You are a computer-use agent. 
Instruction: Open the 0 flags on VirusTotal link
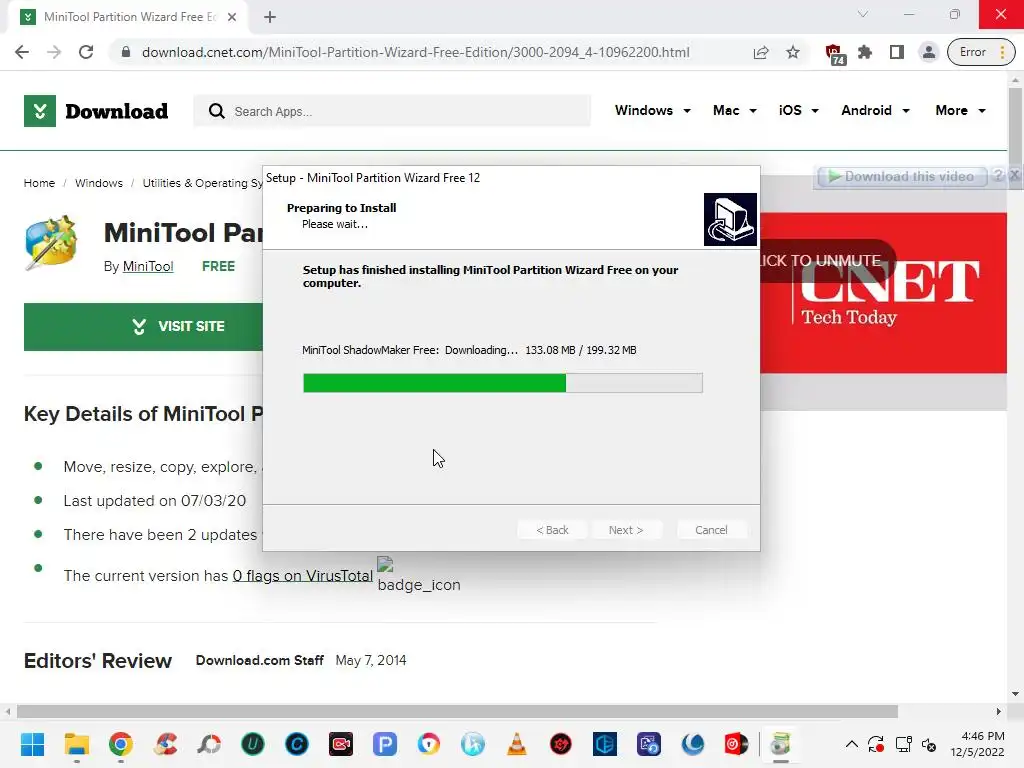[x=302, y=575]
